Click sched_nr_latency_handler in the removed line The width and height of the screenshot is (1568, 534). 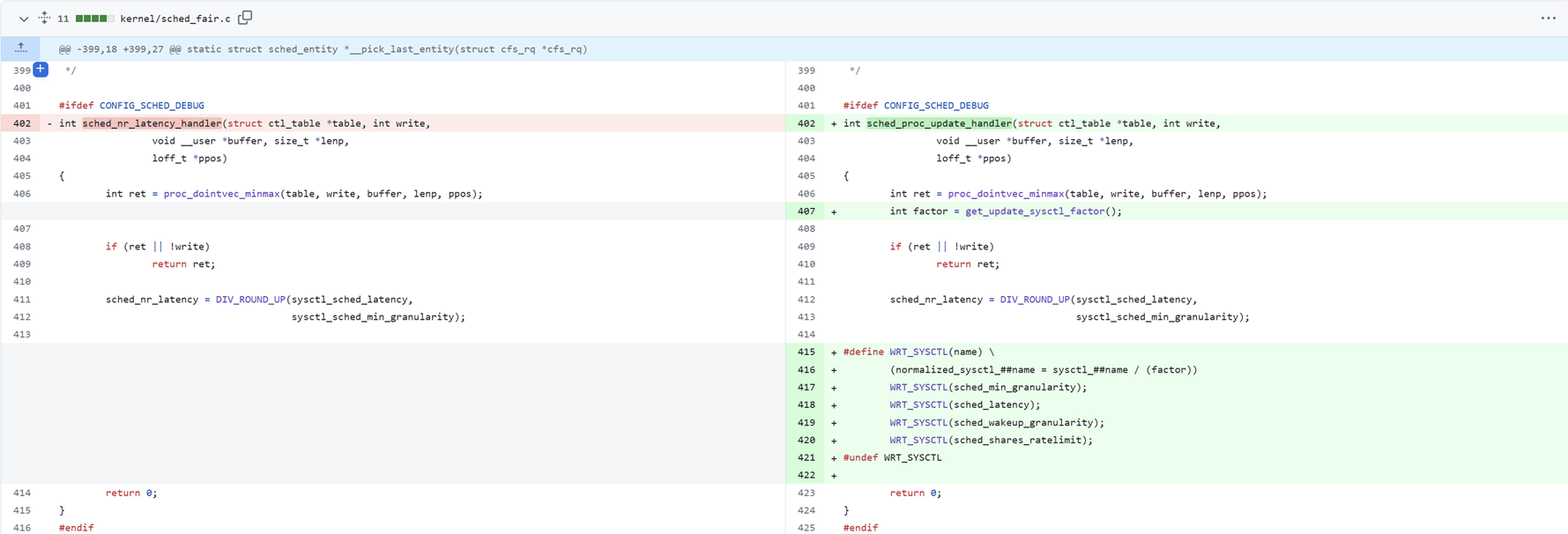[x=152, y=123]
